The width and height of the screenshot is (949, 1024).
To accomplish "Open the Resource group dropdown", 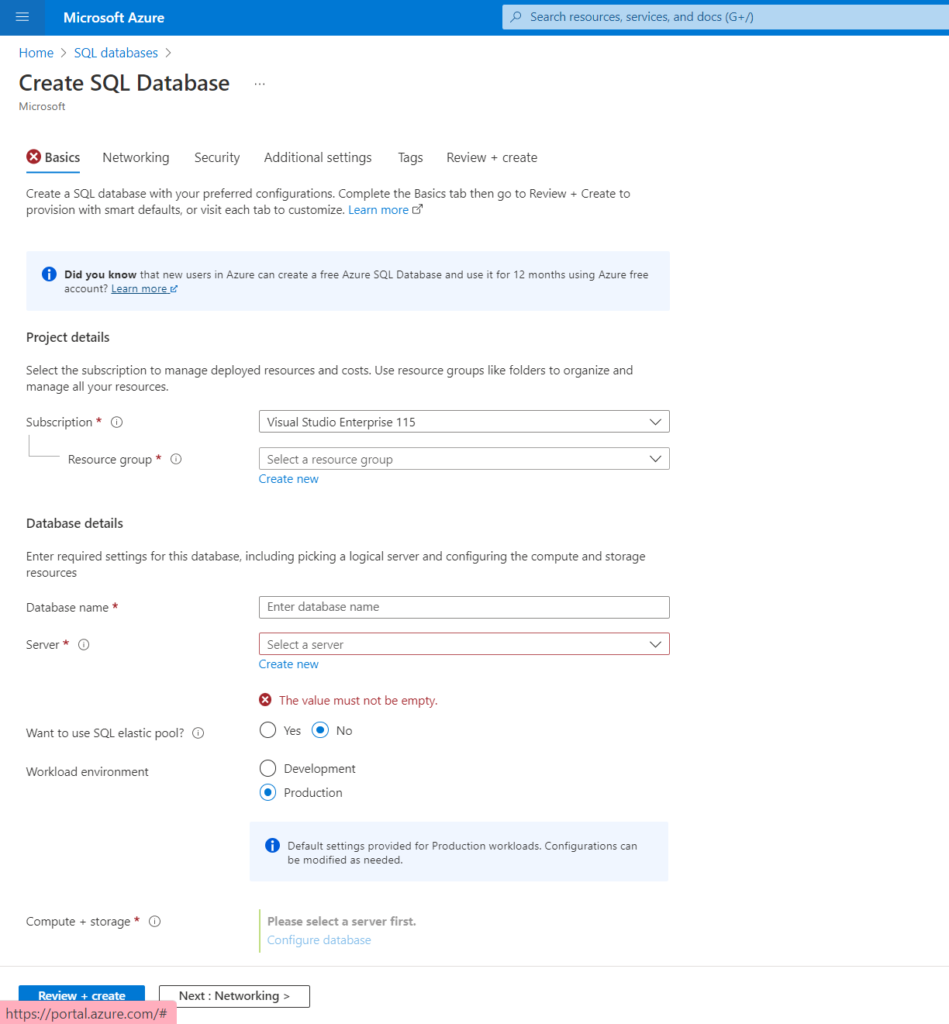I will tap(464, 459).
